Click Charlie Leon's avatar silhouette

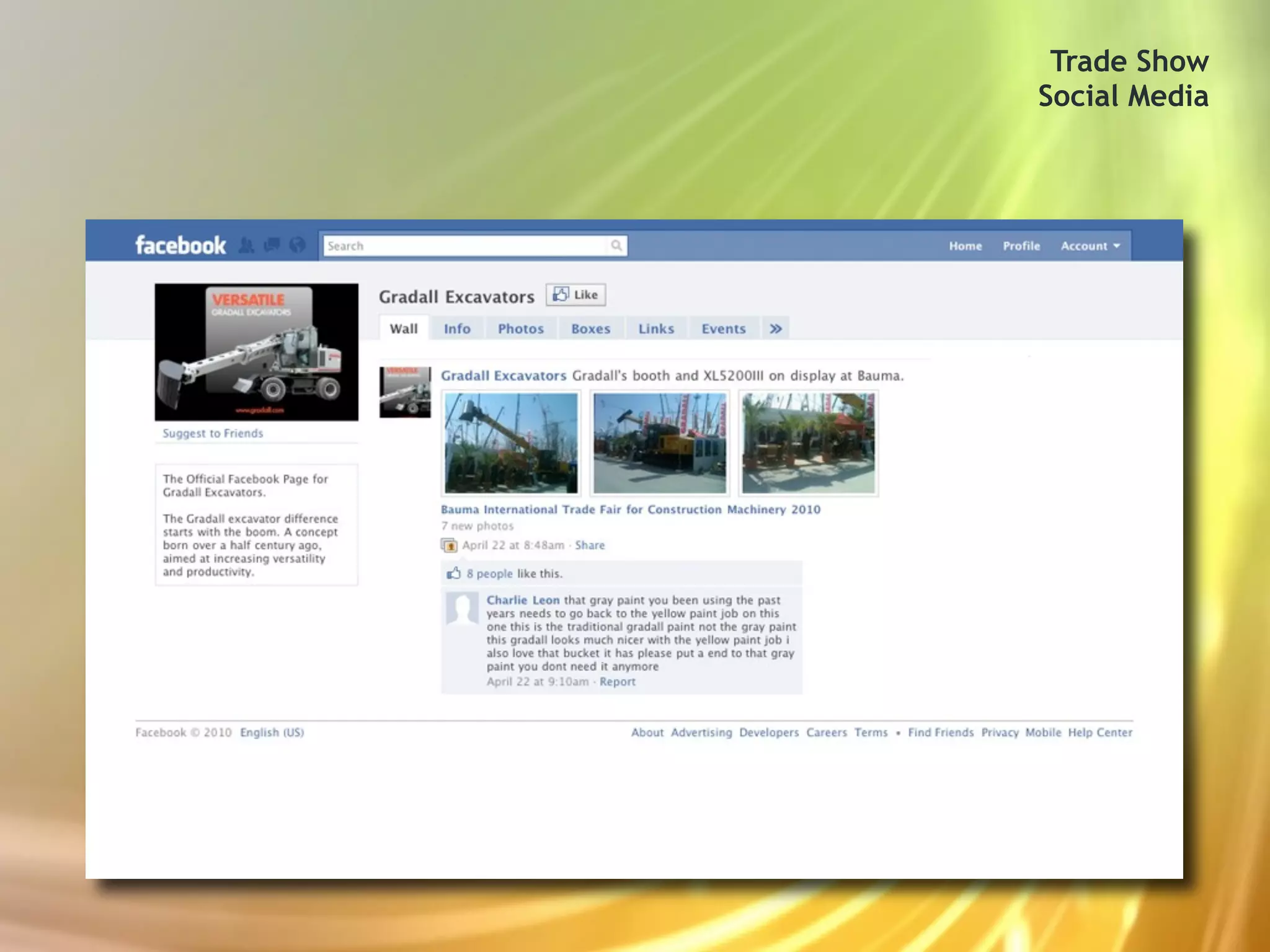(462, 609)
